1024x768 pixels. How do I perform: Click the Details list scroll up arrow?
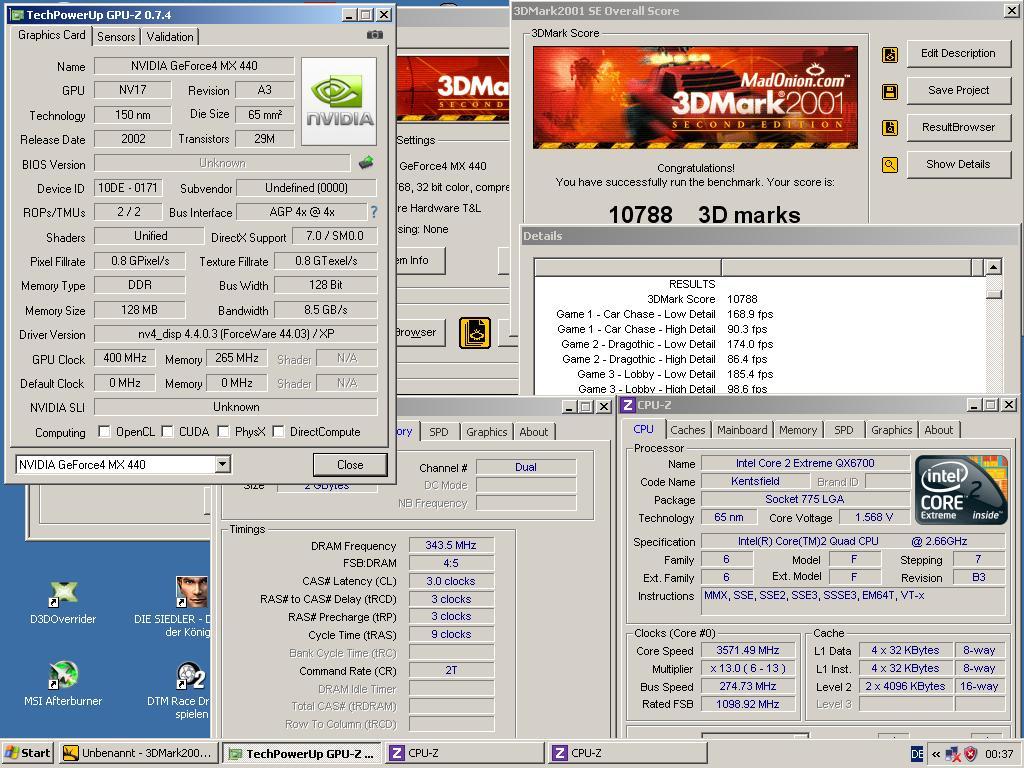[993, 266]
